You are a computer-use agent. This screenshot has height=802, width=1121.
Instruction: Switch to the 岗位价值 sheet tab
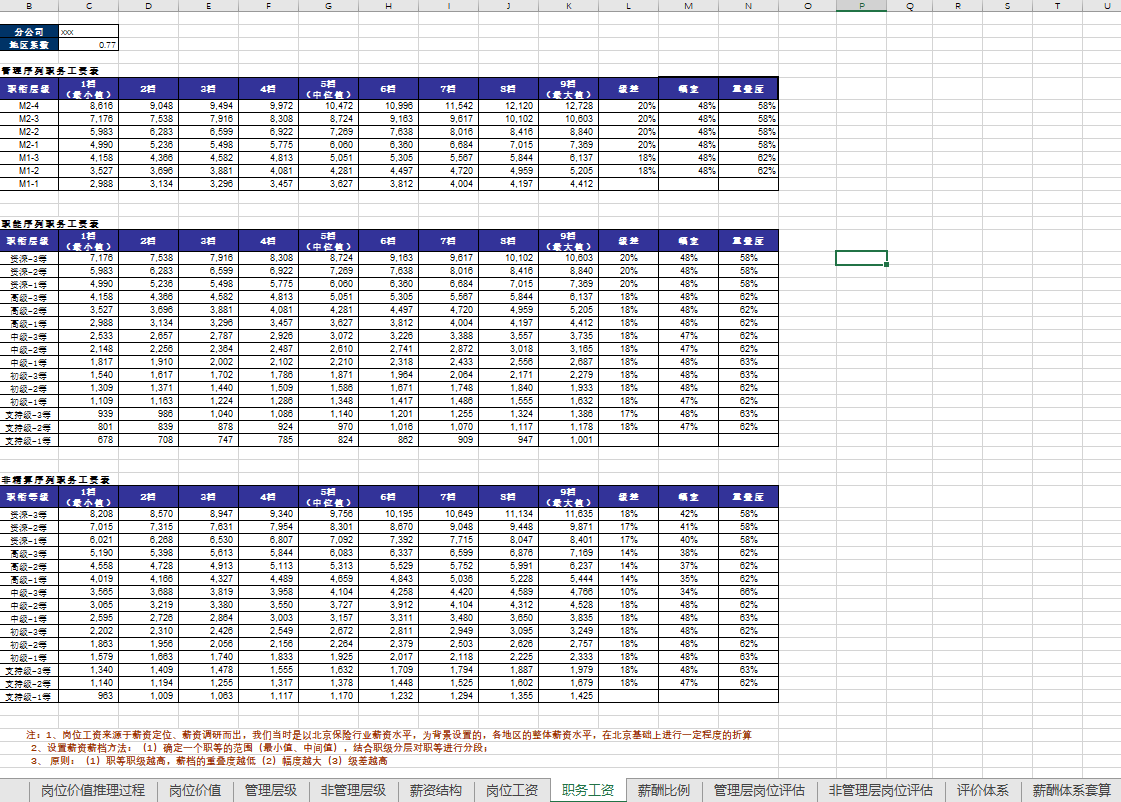point(194,790)
